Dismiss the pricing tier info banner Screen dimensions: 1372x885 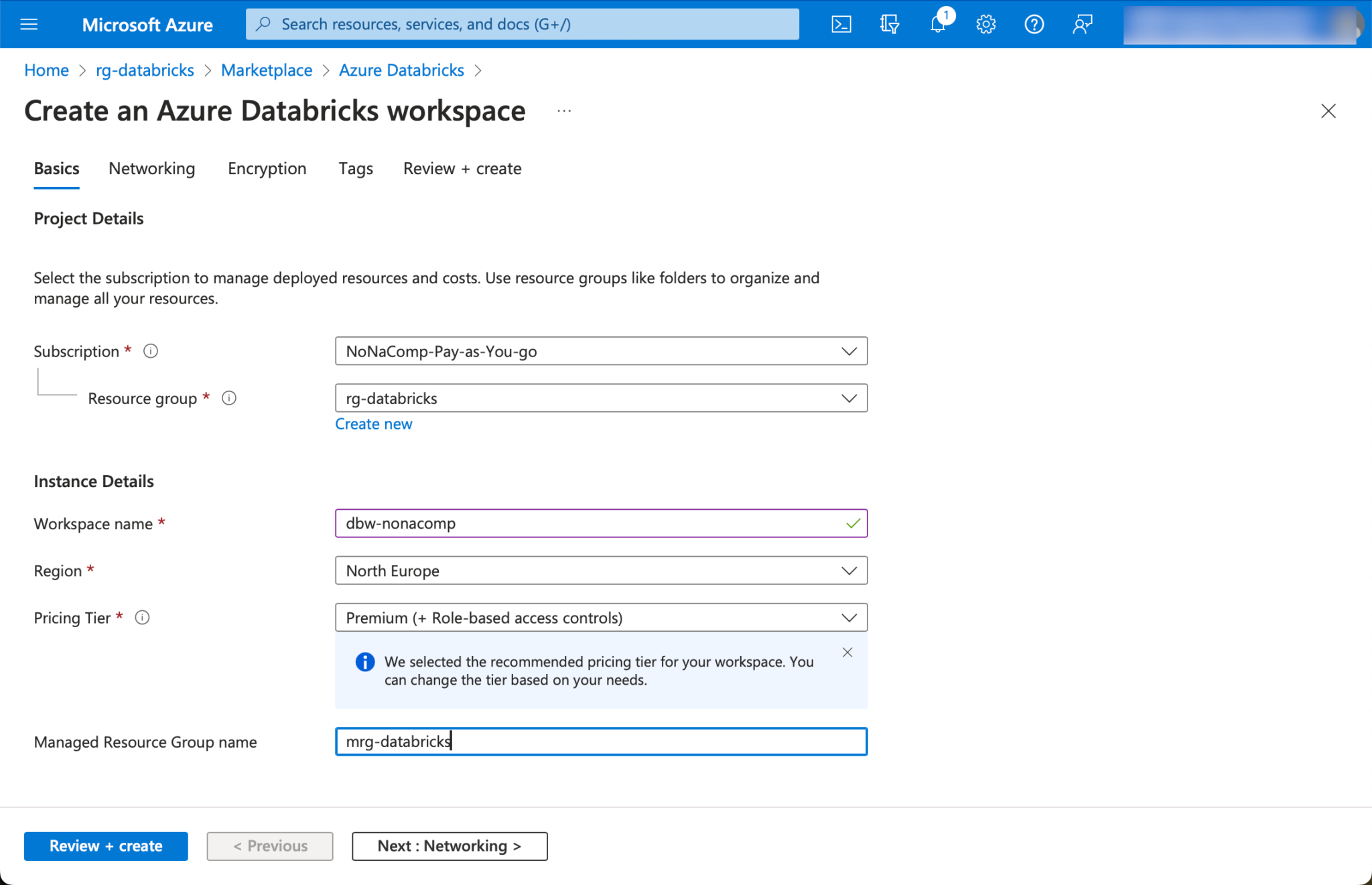pos(847,653)
